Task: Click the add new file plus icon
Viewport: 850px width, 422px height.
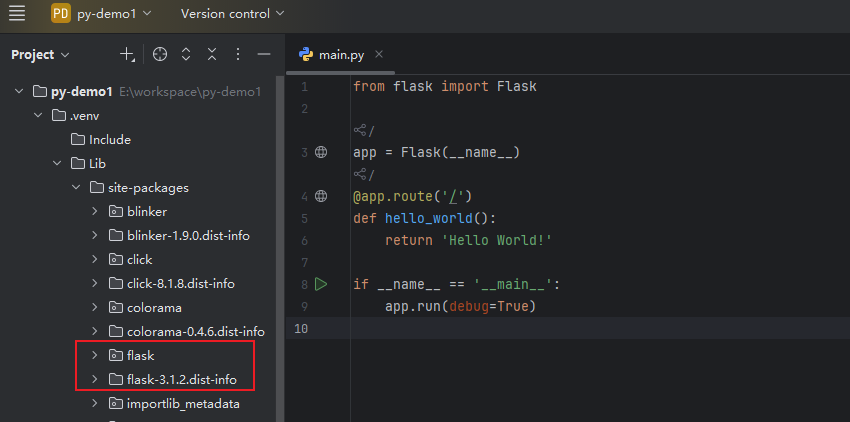Action: [x=127, y=54]
